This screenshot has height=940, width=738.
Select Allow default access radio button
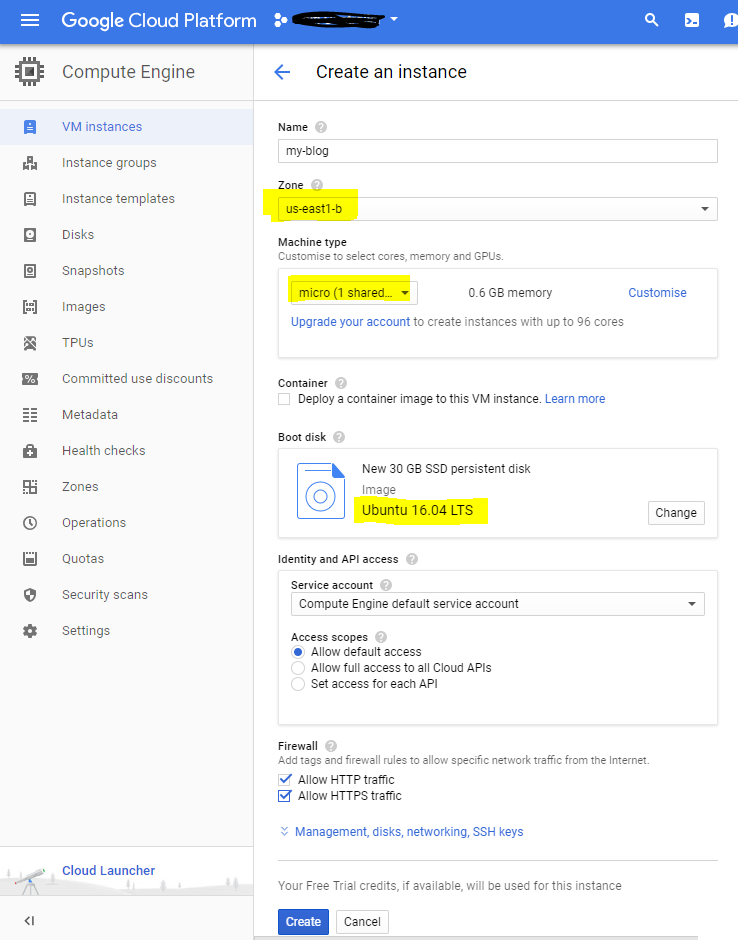(298, 652)
